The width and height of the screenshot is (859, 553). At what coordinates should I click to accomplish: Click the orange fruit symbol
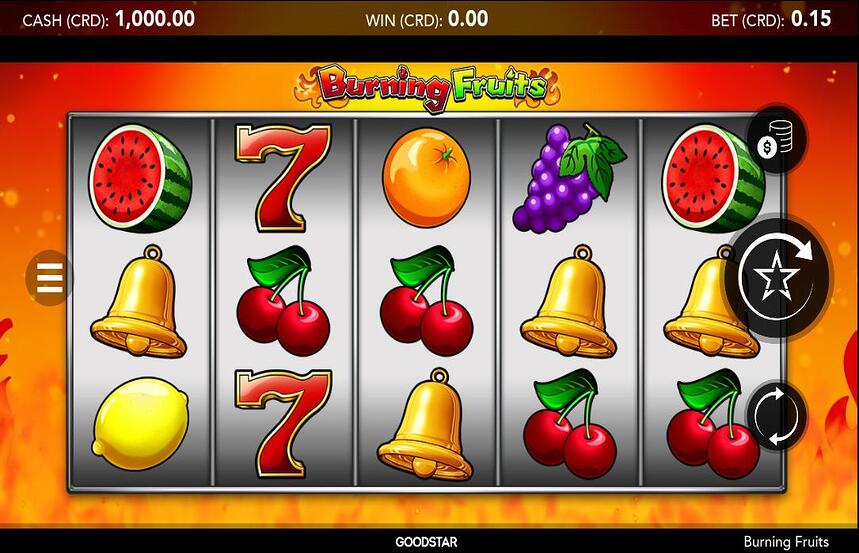coord(426,177)
